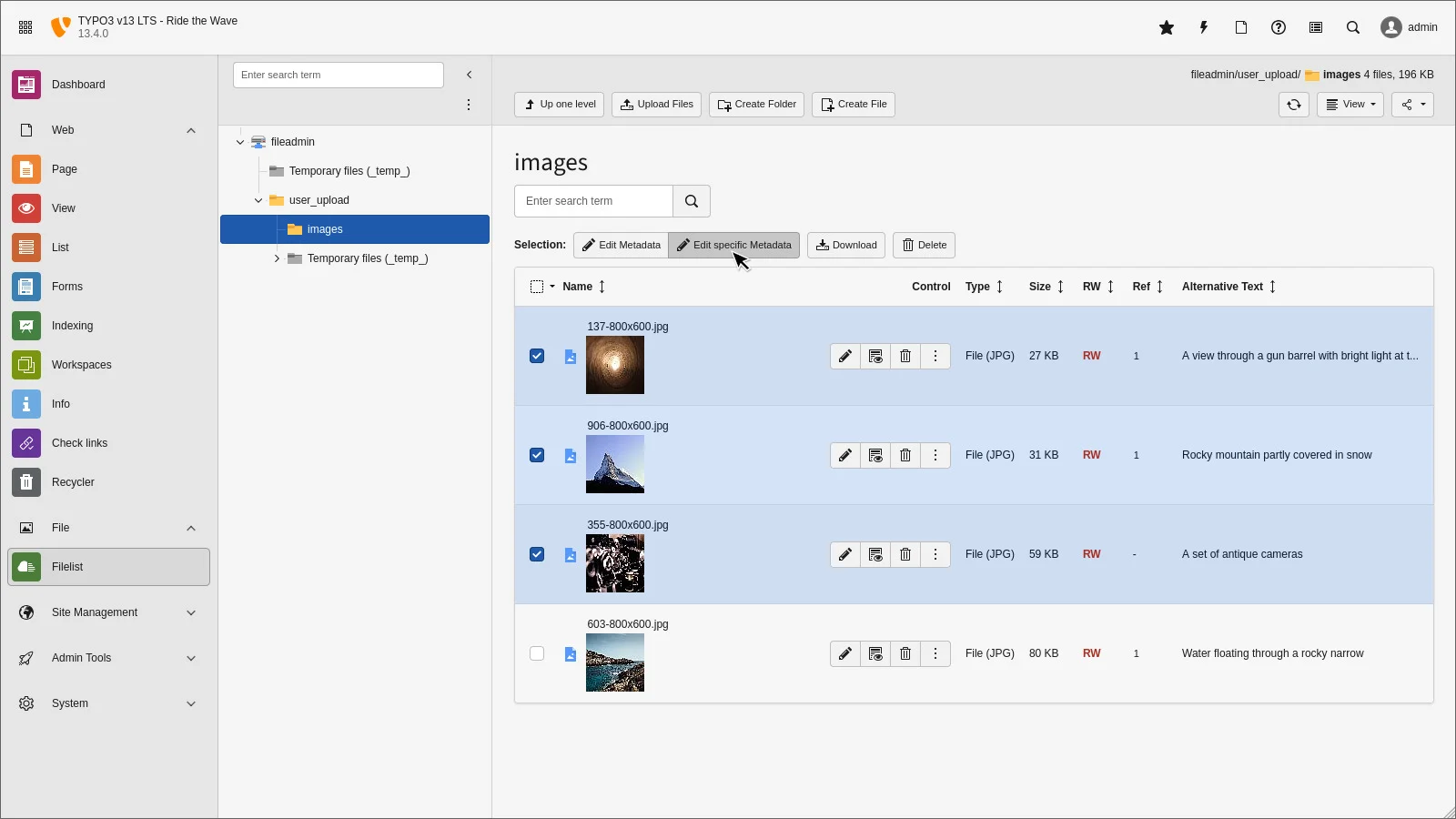This screenshot has width=1456, height=819.
Task: Open global search with the magnifier icon
Action: pyautogui.click(x=1353, y=27)
